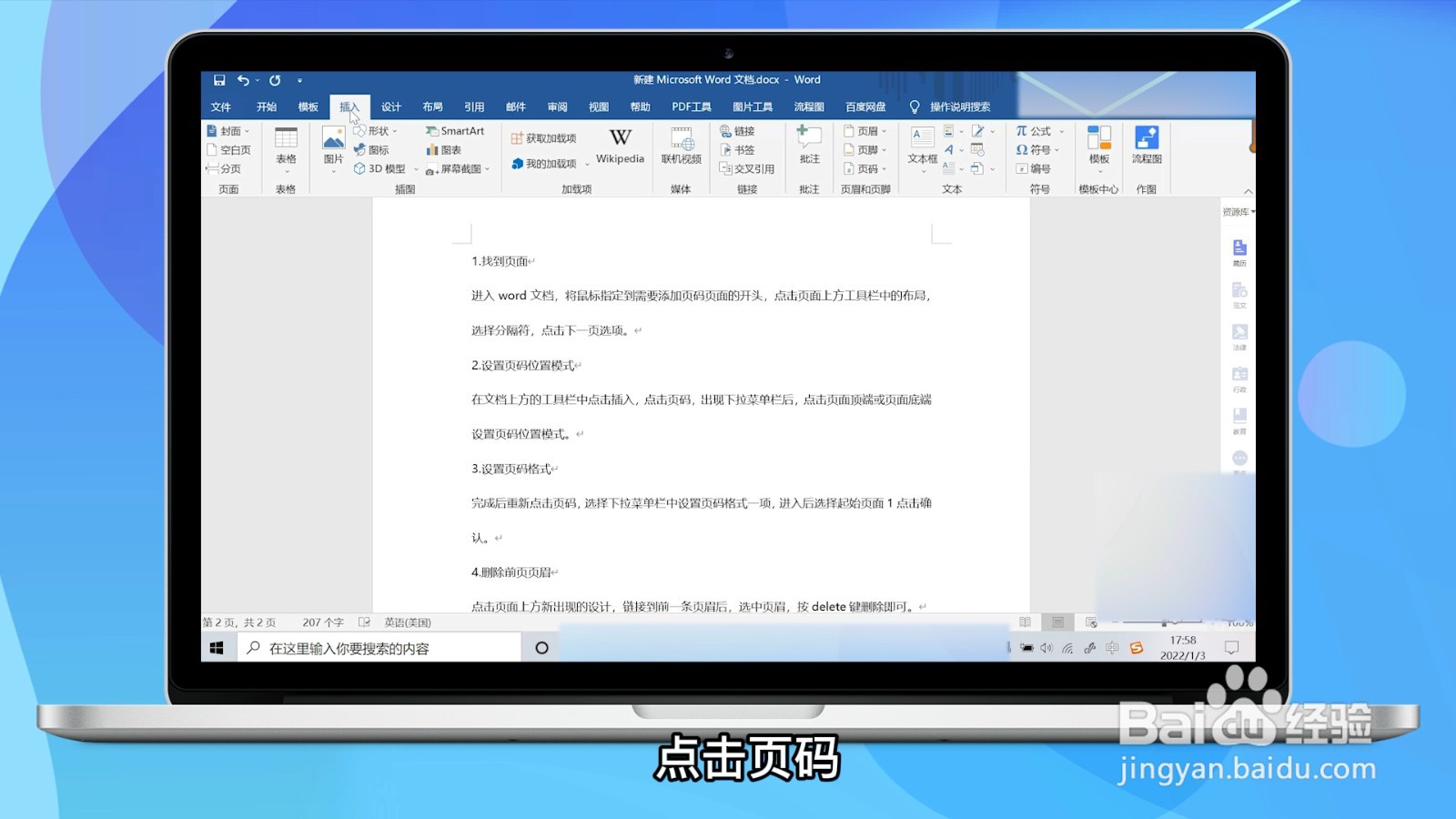Viewport: 1456px width, 819px height.
Task: Undo the last action
Action: (x=243, y=80)
